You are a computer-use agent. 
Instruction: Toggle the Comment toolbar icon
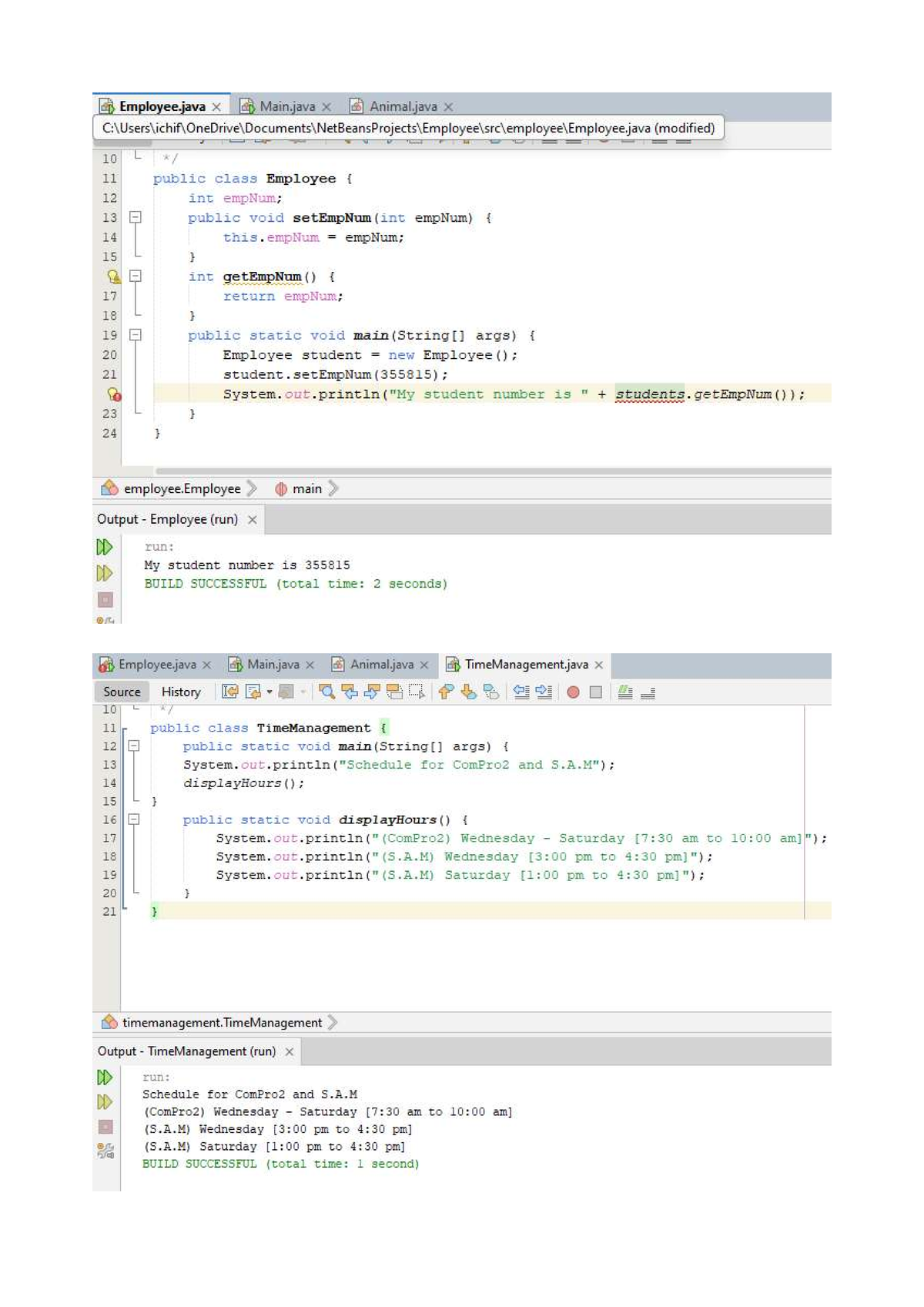[x=625, y=692]
